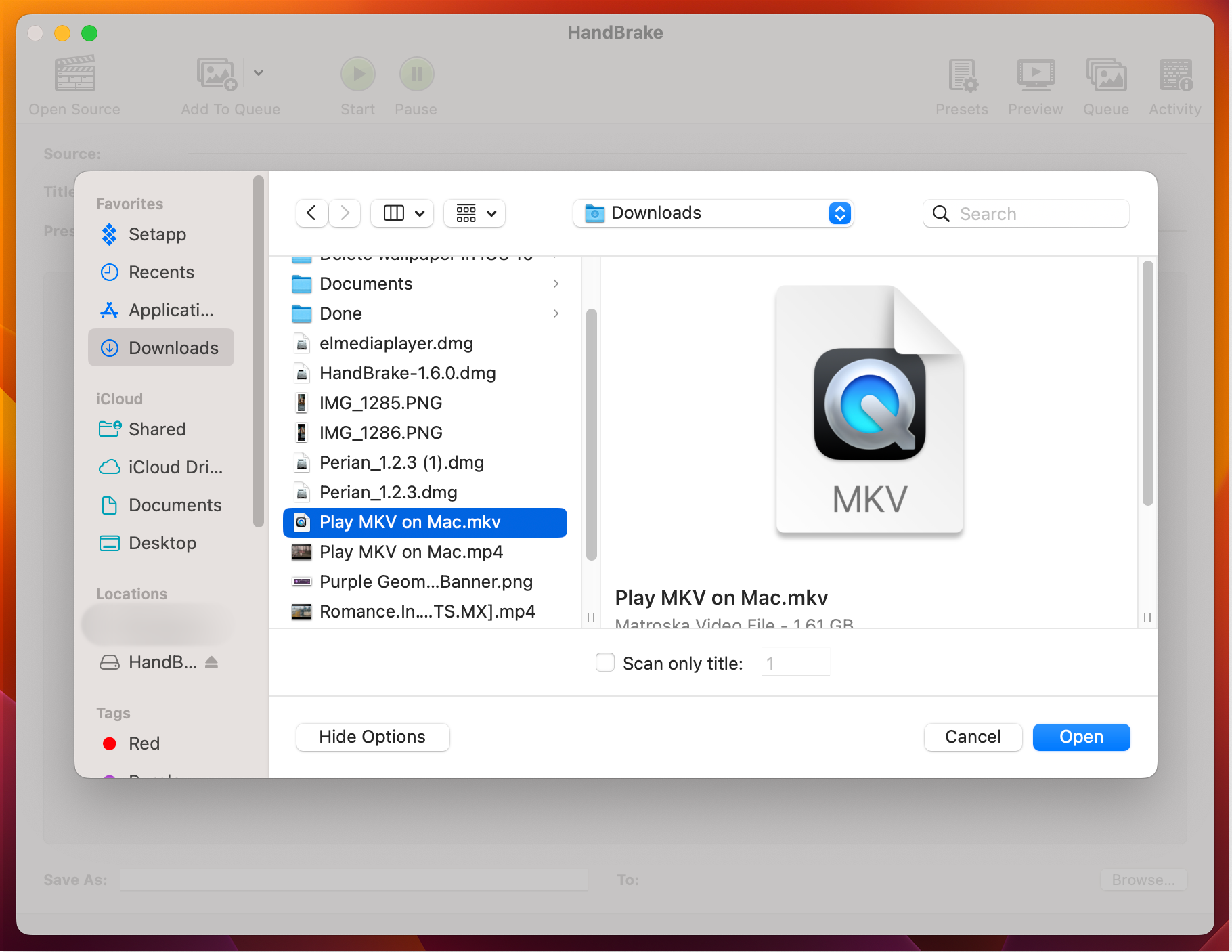Image resolution: width=1232 pixels, height=952 pixels.
Task: Select the Red tag in the sidebar
Action: click(161, 743)
